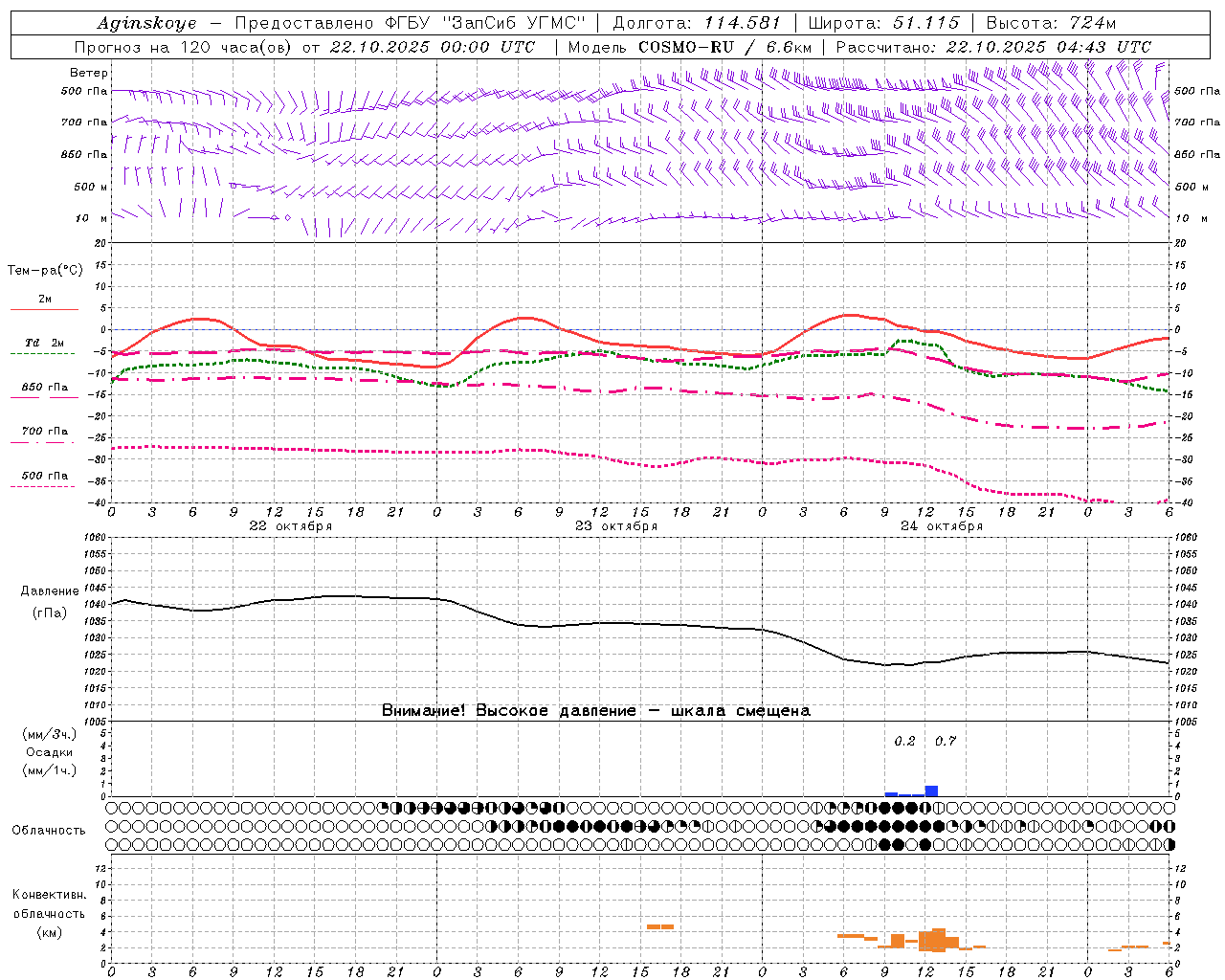Click the latitude value "Широта: 51.115"

click(883, 23)
